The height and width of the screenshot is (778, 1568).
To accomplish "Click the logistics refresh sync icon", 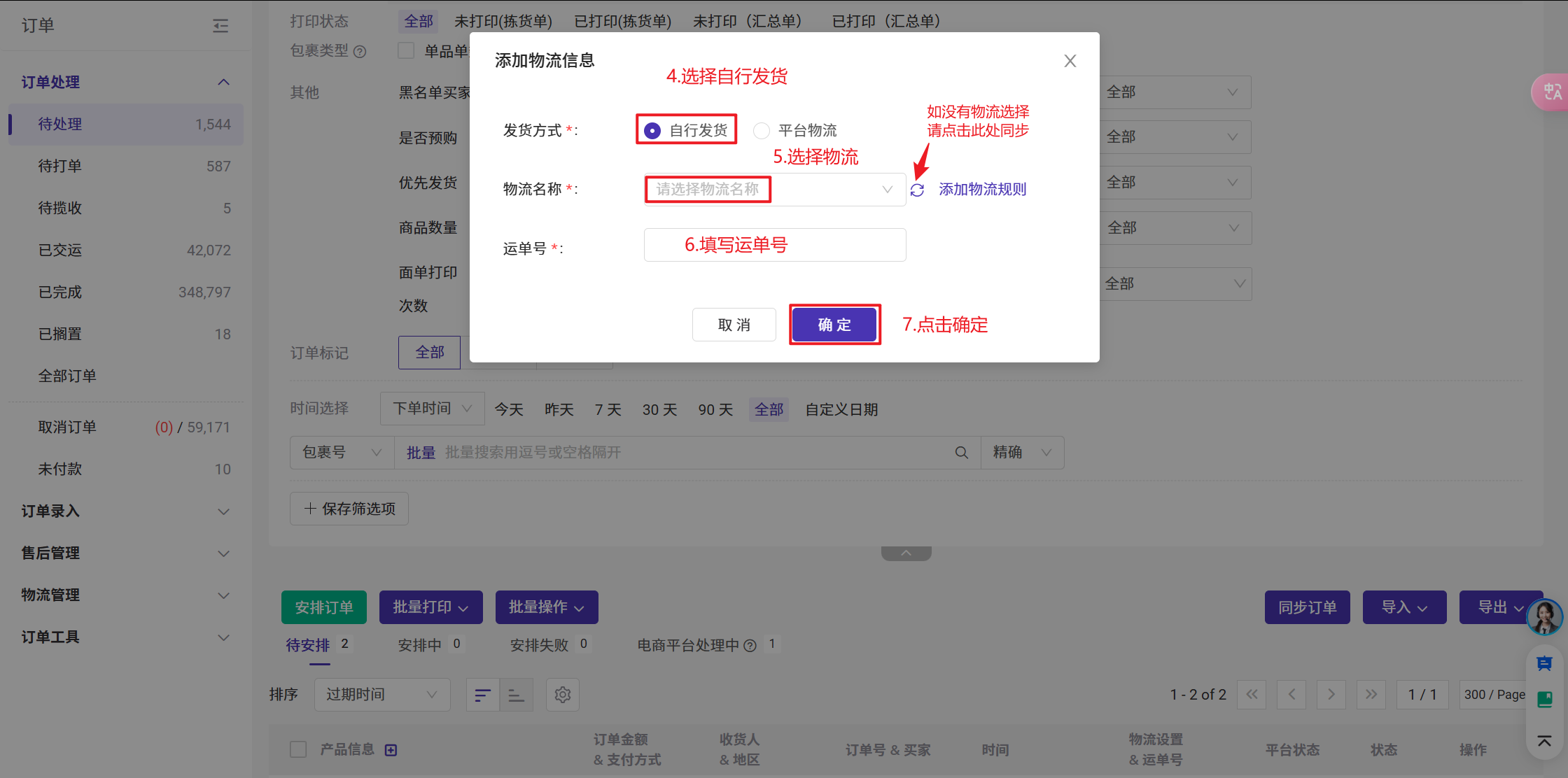I will pos(917,190).
